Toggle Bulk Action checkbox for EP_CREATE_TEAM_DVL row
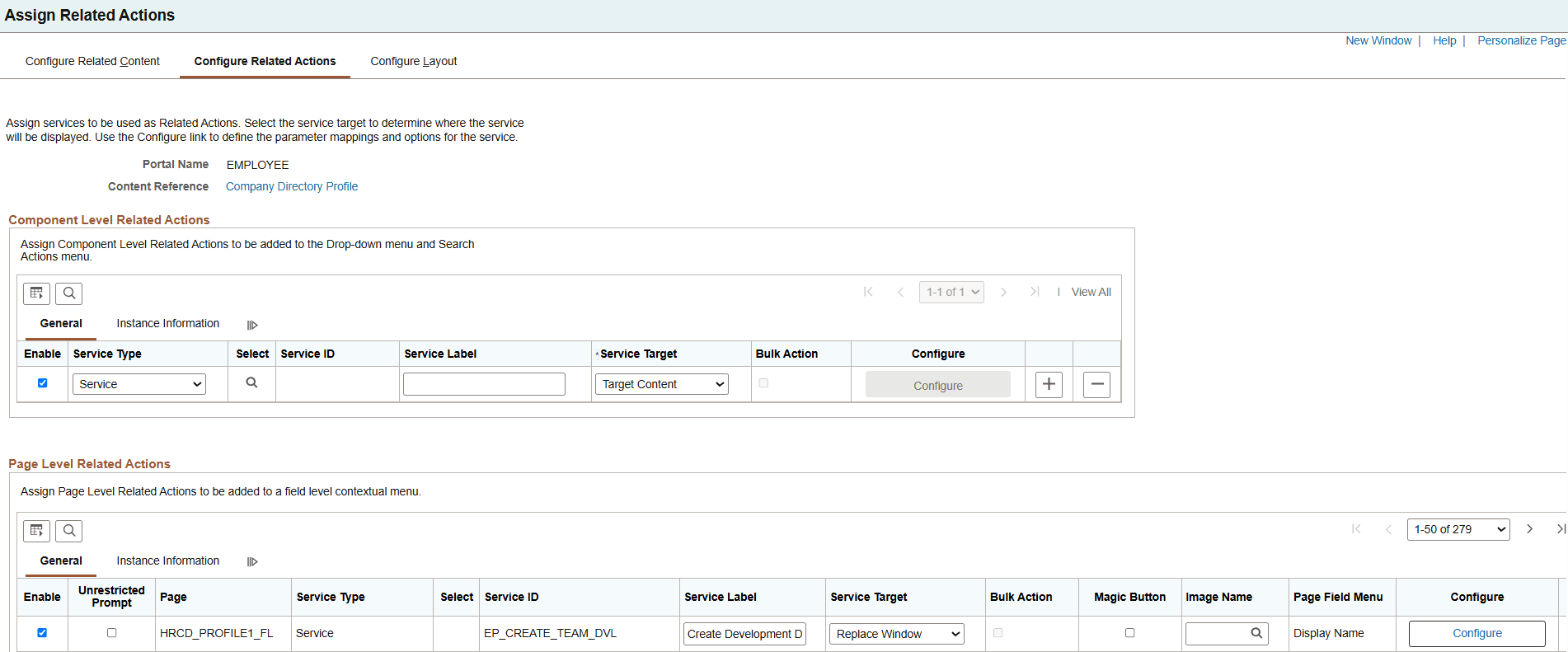 tap(998, 633)
